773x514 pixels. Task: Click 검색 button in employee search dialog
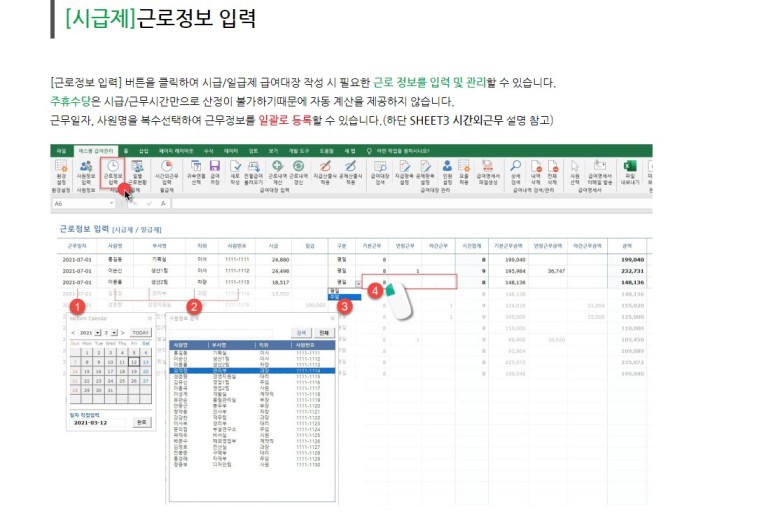click(x=301, y=333)
